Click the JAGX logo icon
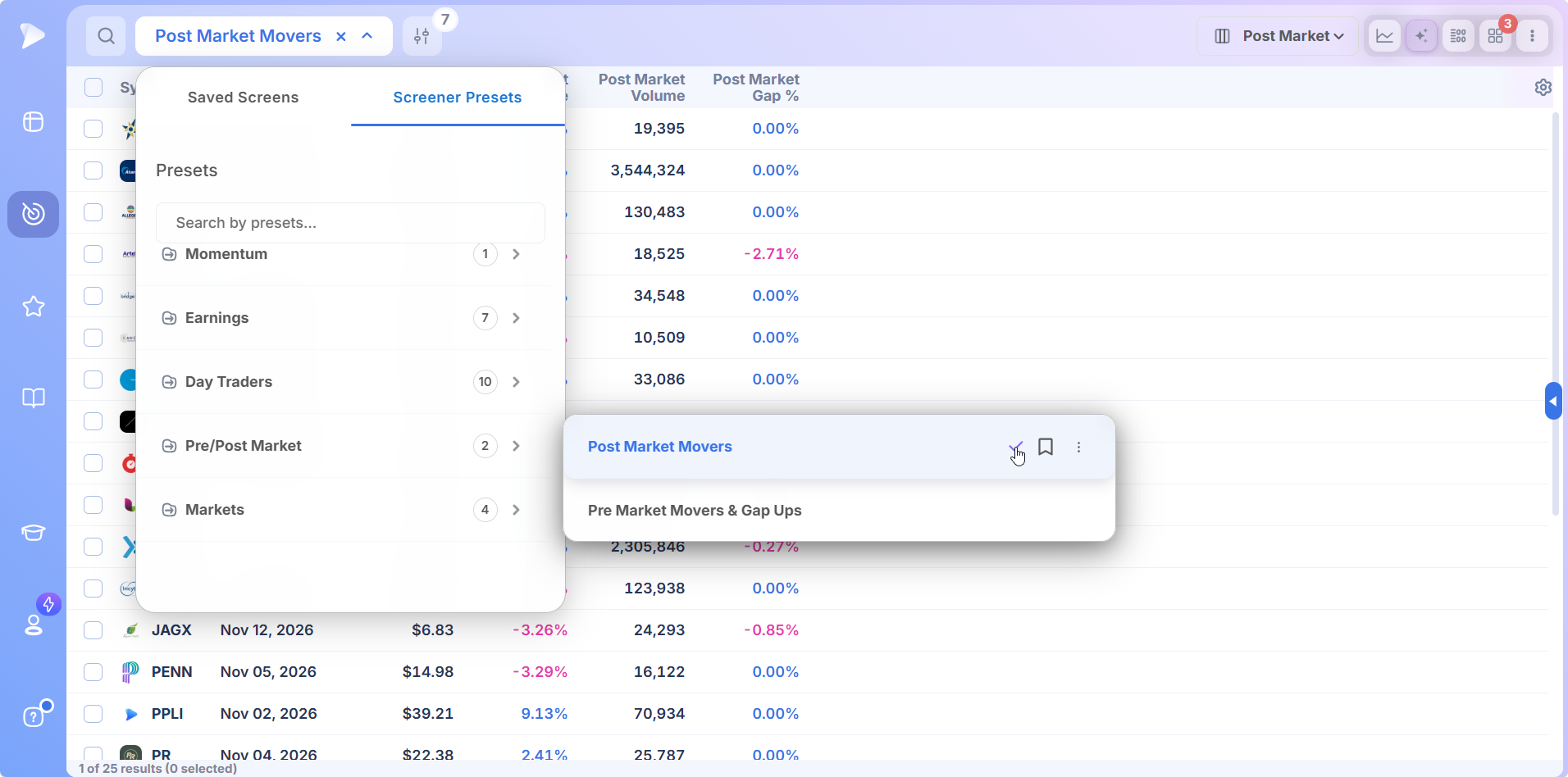The height and width of the screenshot is (777, 1568). (x=130, y=630)
